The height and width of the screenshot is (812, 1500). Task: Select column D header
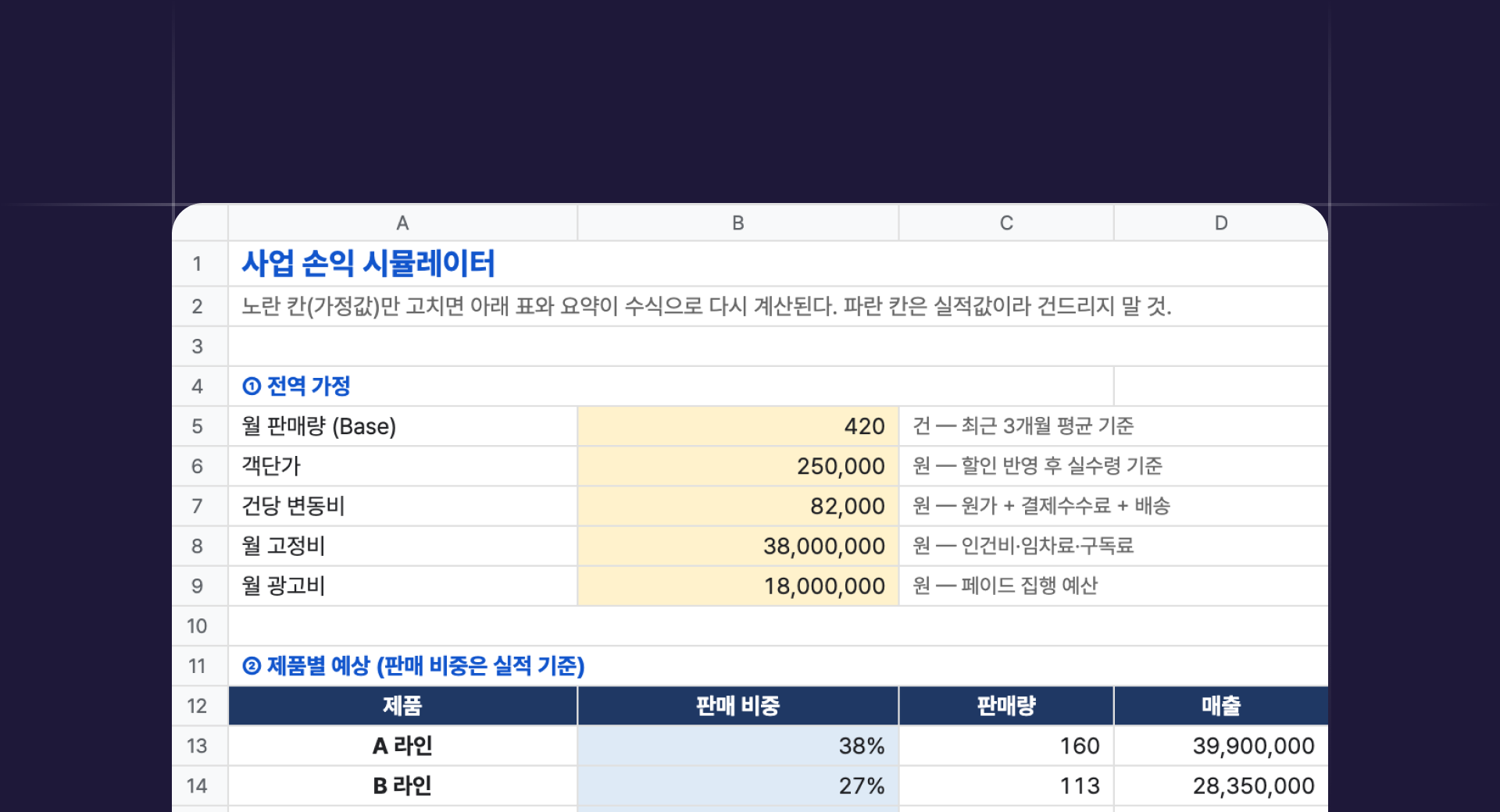[1221, 223]
